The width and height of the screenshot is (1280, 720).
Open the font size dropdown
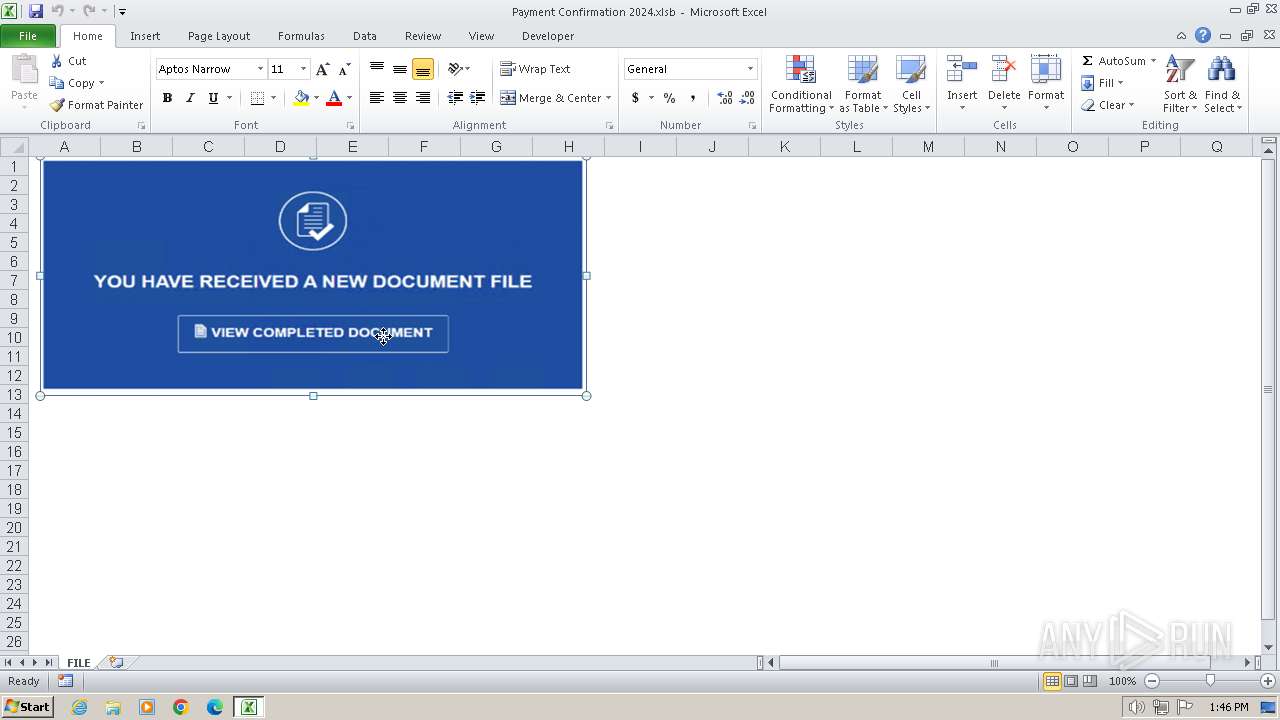coord(303,69)
